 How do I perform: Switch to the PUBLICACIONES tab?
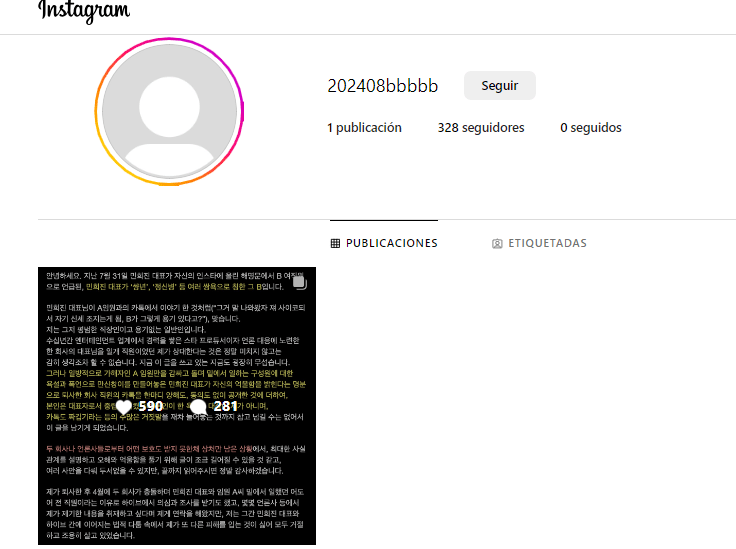(384, 243)
